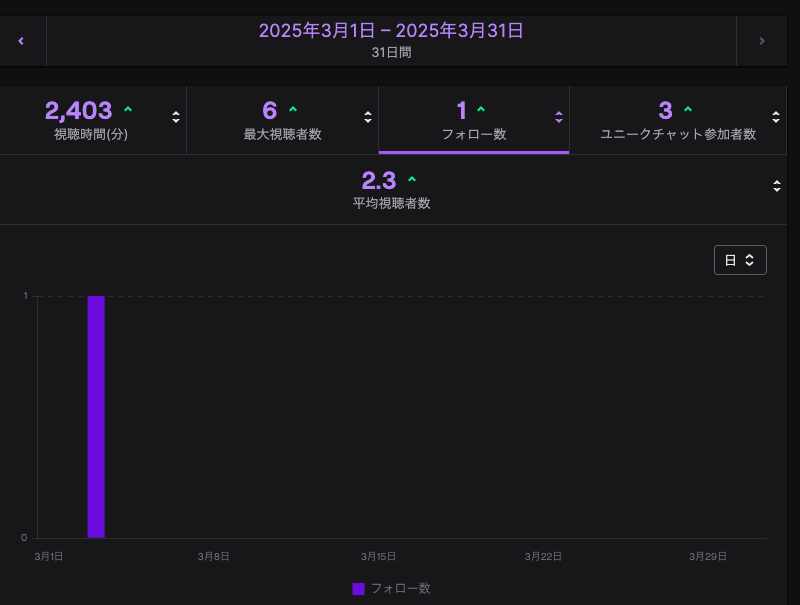Open the 日 granularity dropdown
The image size is (800, 605).
click(740, 260)
